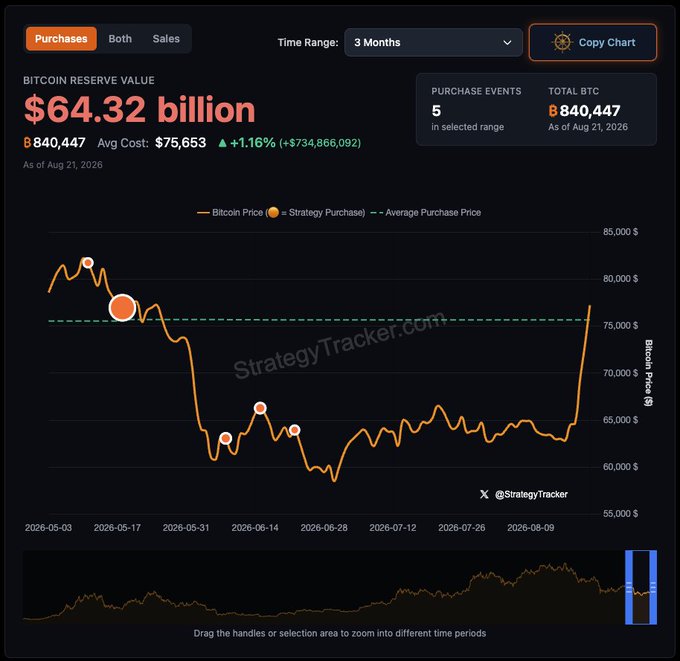Click the overview mini price chart left of selection

pos(324,590)
